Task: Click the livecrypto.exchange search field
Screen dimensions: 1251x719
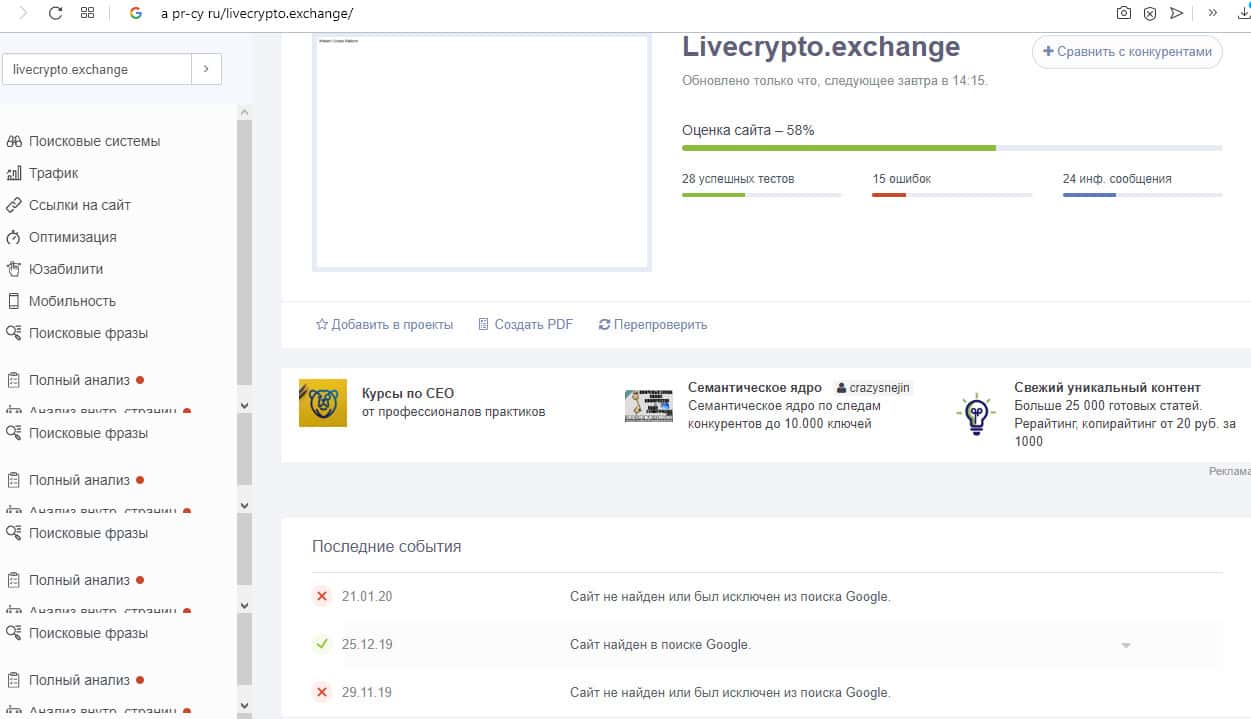Action: click(x=97, y=69)
